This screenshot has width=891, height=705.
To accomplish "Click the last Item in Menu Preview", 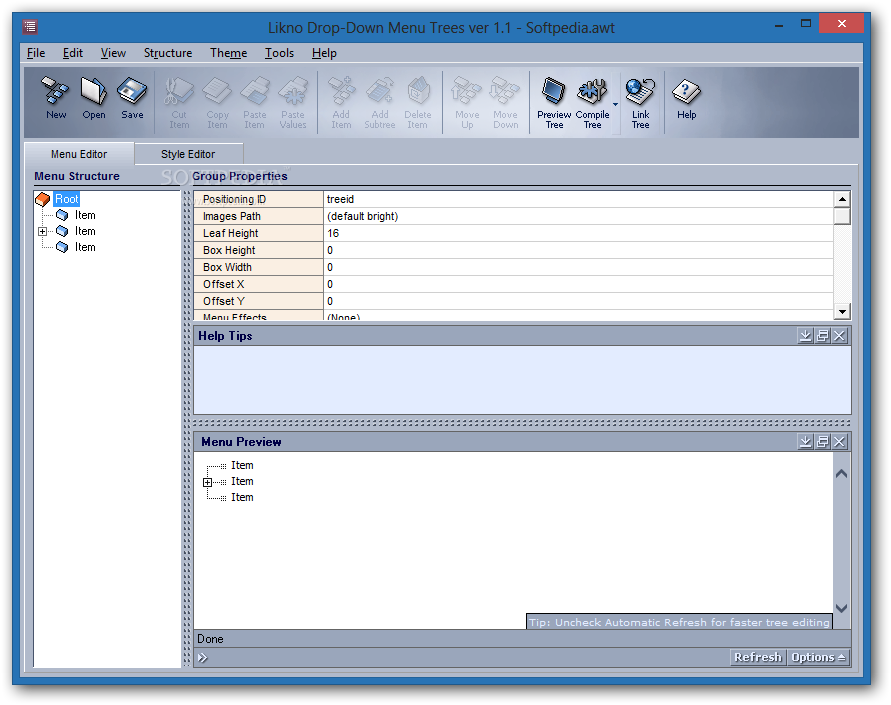I will tap(242, 497).
